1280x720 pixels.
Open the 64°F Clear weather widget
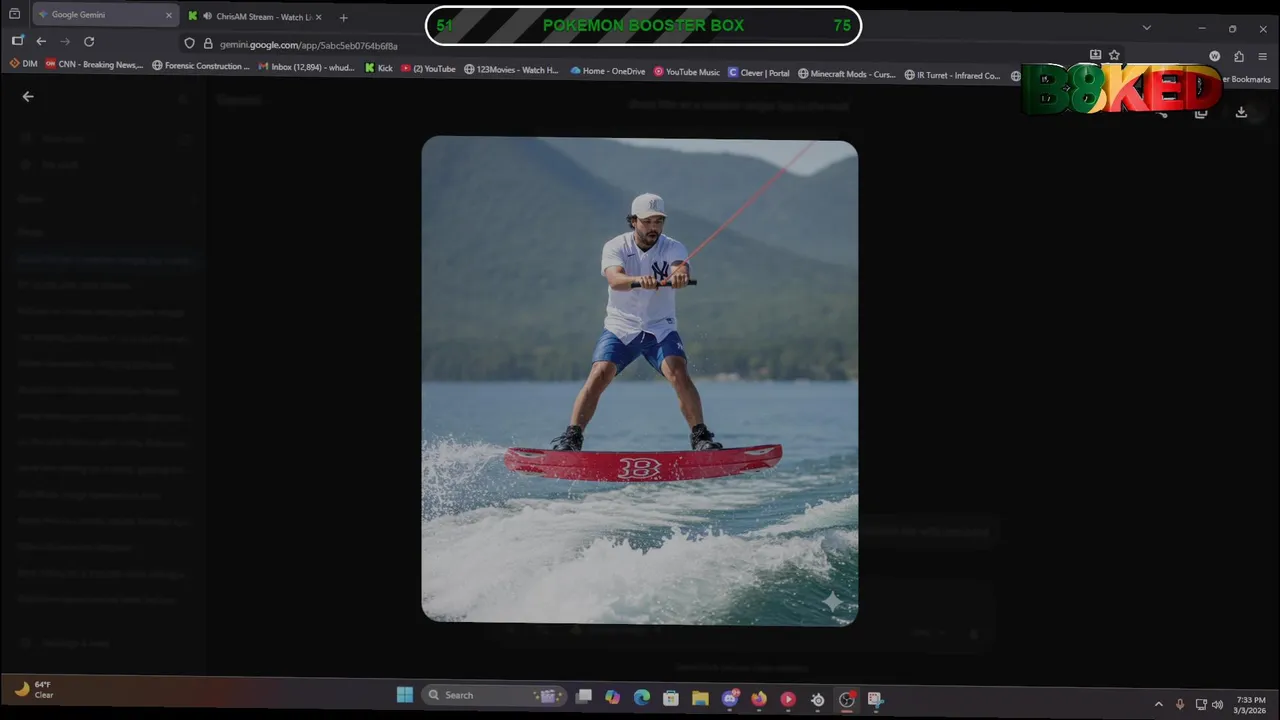tap(33, 689)
